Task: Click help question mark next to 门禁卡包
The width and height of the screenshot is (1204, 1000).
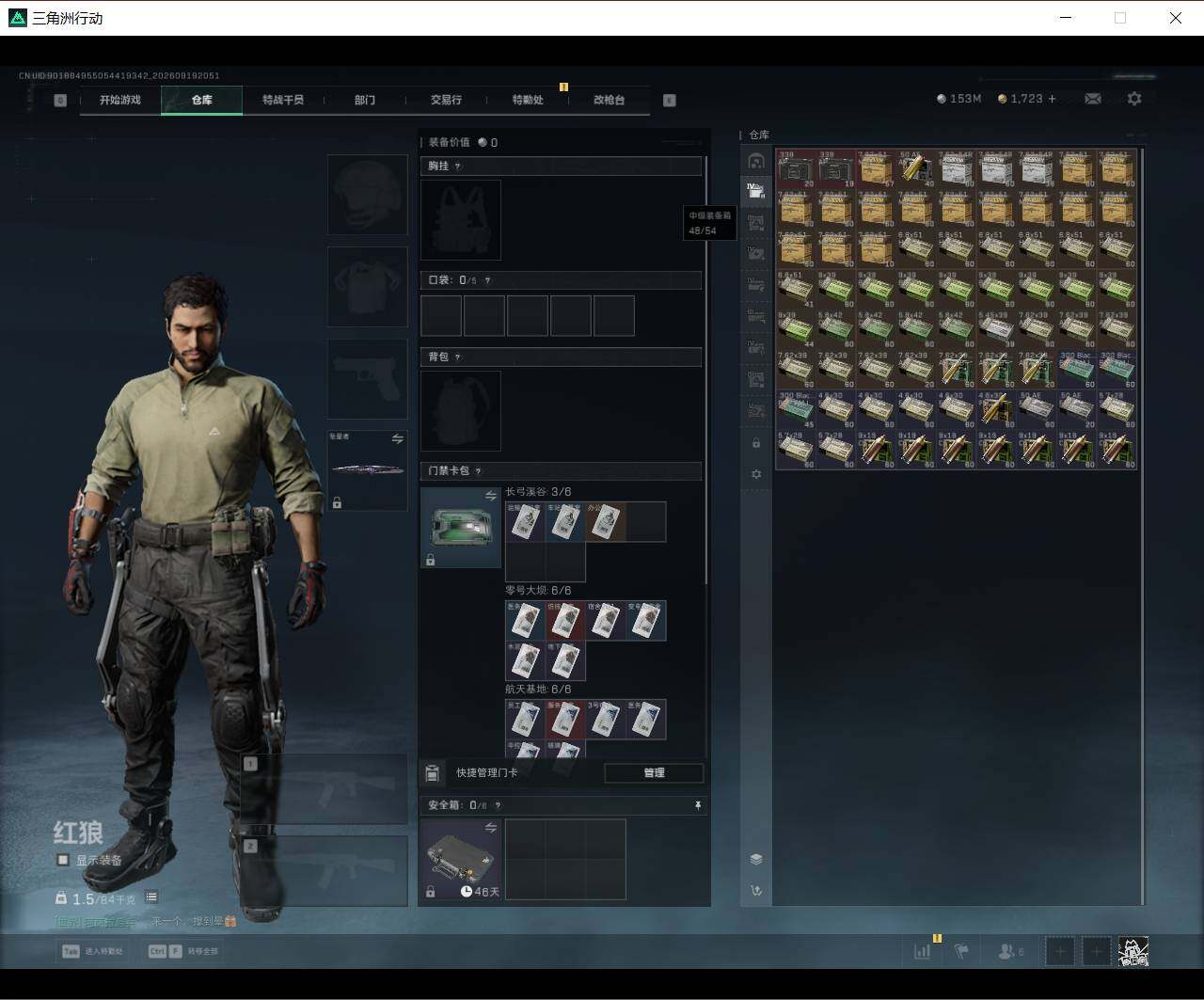Action: 479,470
